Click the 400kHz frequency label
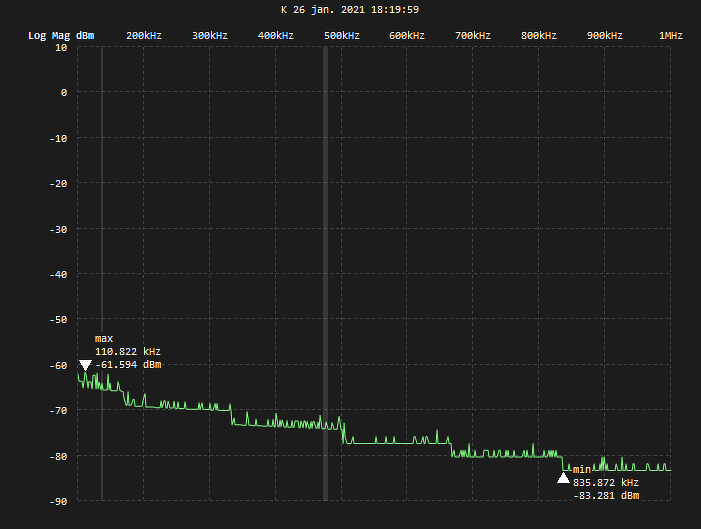Viewport: 701px width, 529px height. (x=275, y=35)
